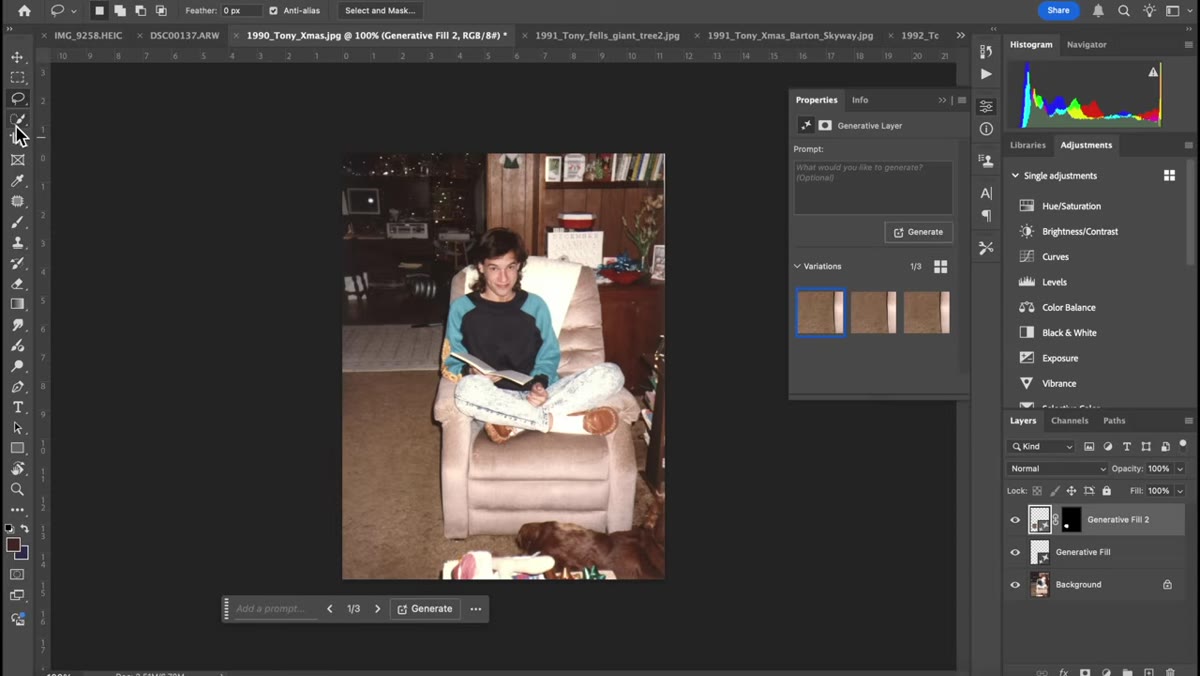The height and width of the screenshot is (676, 1200).
Task: Open the Kind filter dropdown
Action: (x=1042, y=447)
